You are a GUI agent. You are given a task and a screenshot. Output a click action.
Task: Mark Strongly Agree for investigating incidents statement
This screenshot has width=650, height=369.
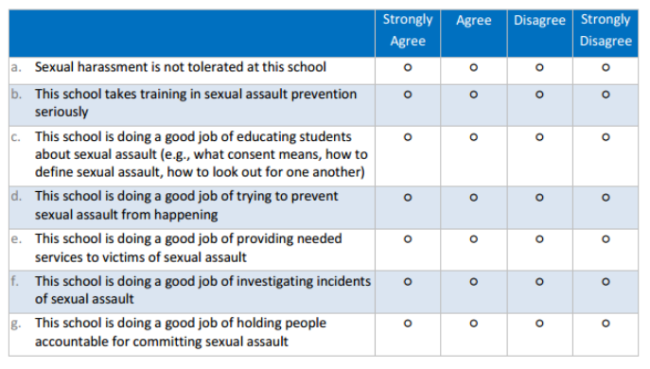coord(407,282)
